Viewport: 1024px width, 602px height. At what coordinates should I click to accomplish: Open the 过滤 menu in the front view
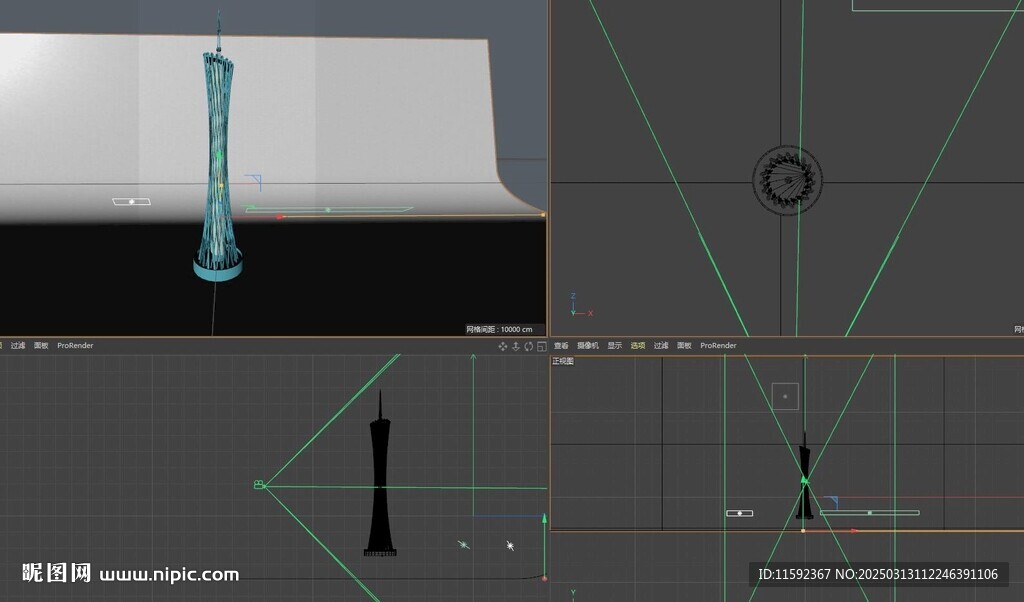click(x=661, y=345)
